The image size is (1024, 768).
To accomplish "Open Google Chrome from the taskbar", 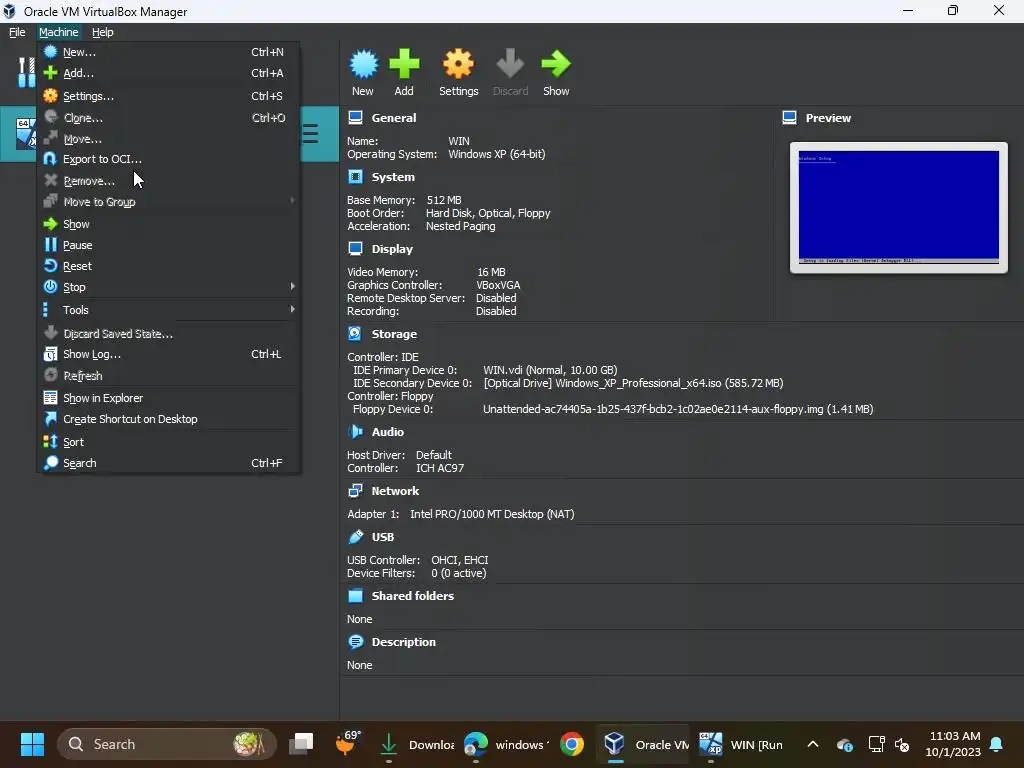I will point(571,744).
